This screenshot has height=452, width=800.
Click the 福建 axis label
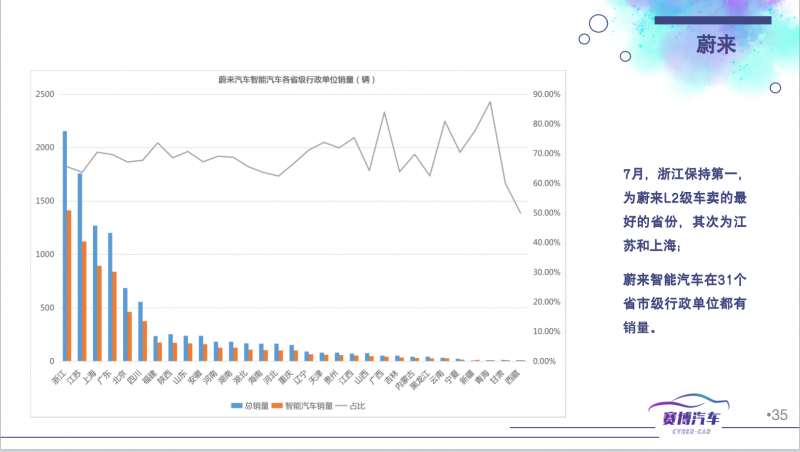150,376
